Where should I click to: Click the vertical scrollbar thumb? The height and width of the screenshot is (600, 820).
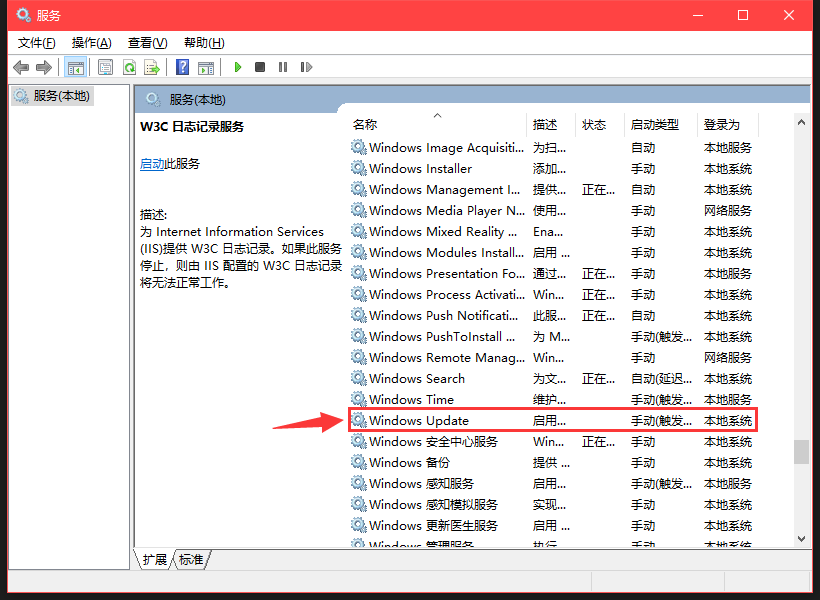click(x=801, y=452)
